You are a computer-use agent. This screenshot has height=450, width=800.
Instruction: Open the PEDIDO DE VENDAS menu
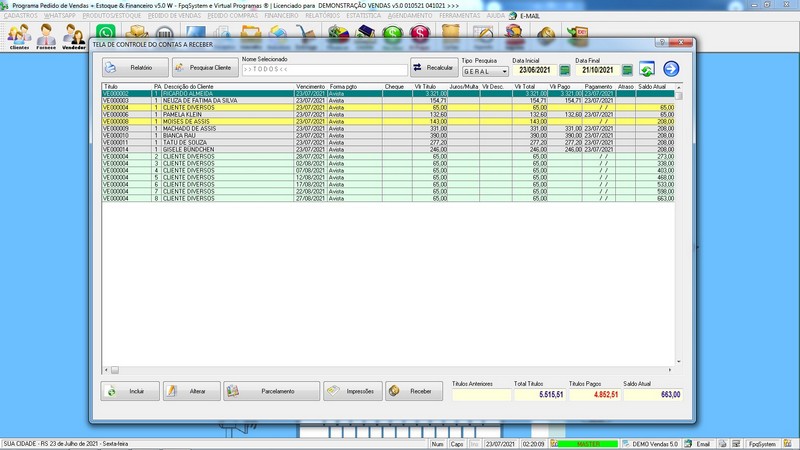(174, 16)
